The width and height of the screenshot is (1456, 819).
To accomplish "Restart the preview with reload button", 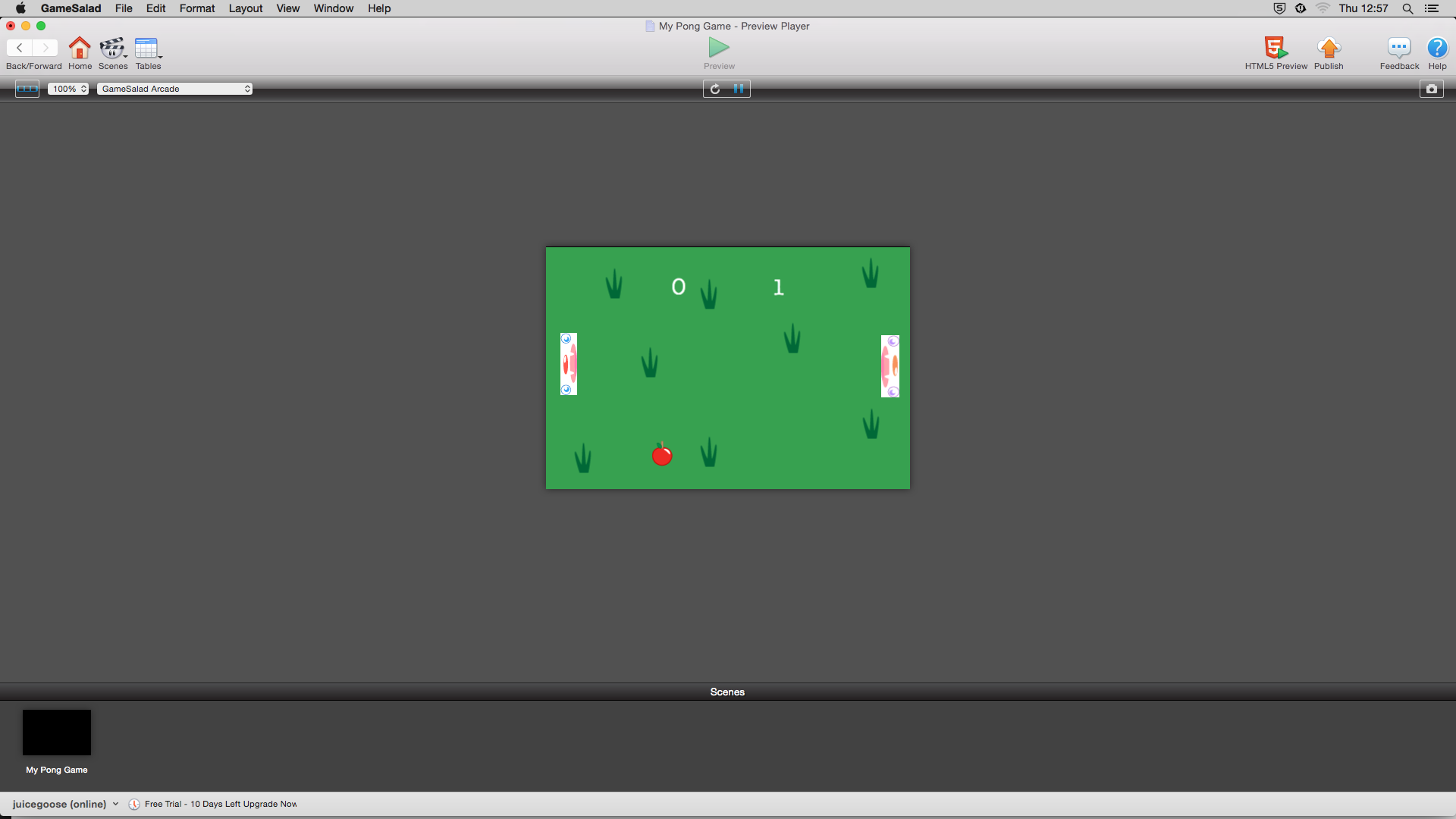I will 715,89.
